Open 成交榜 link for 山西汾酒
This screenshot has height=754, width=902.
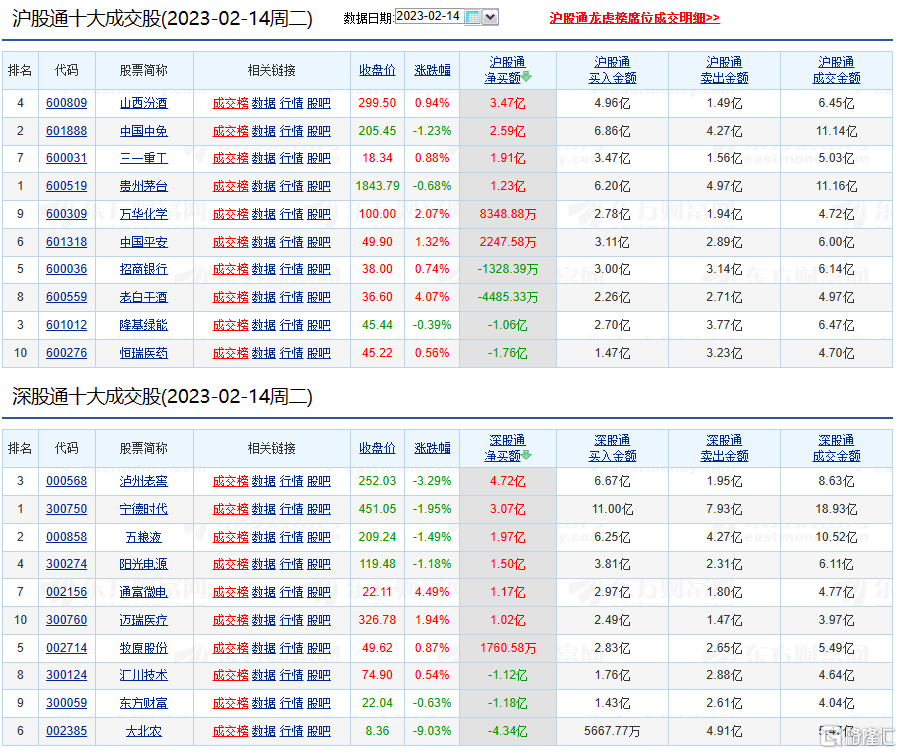(231, 103)
